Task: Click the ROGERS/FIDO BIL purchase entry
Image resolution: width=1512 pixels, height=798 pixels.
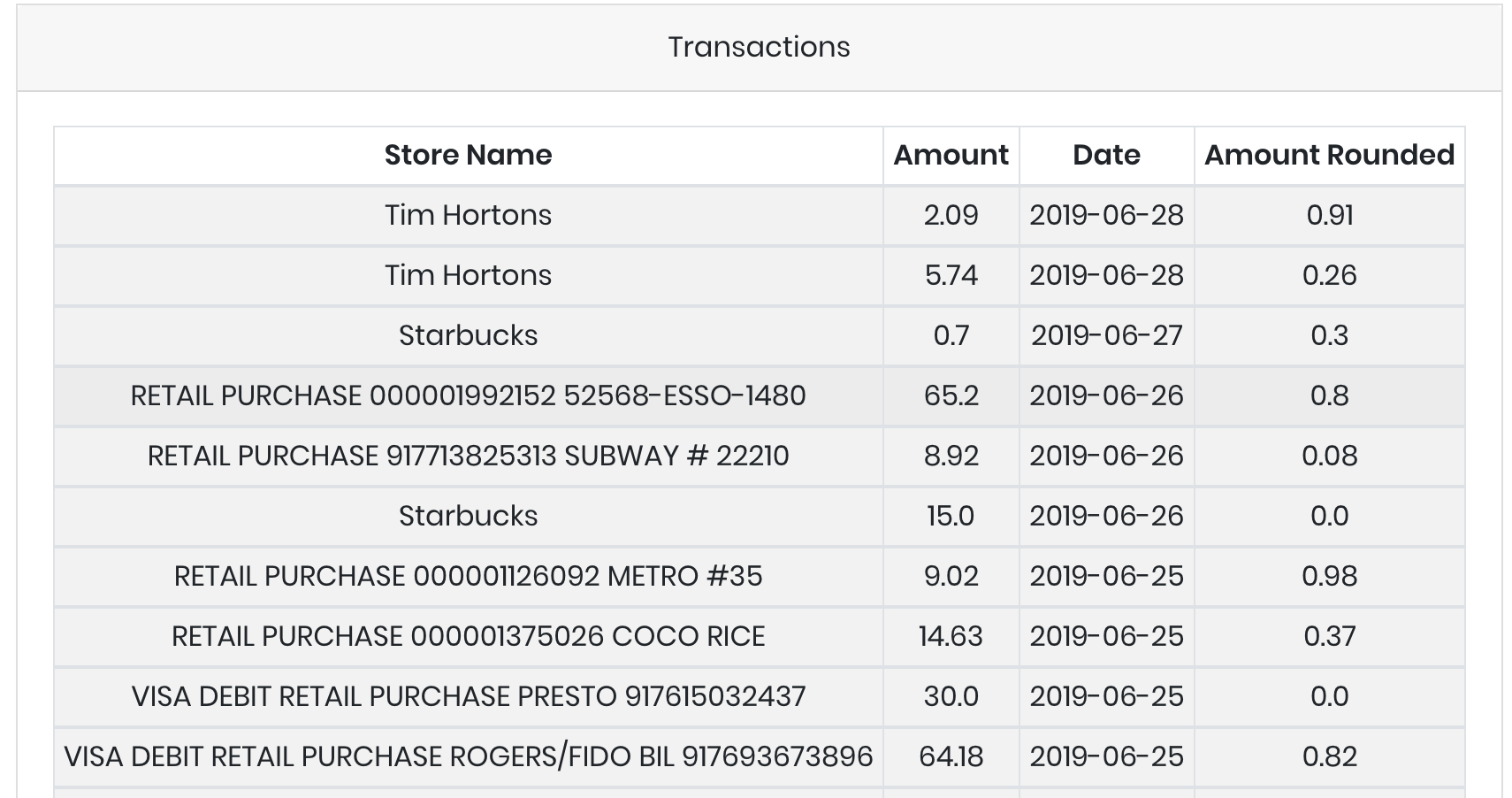Action: pos(468,756)
